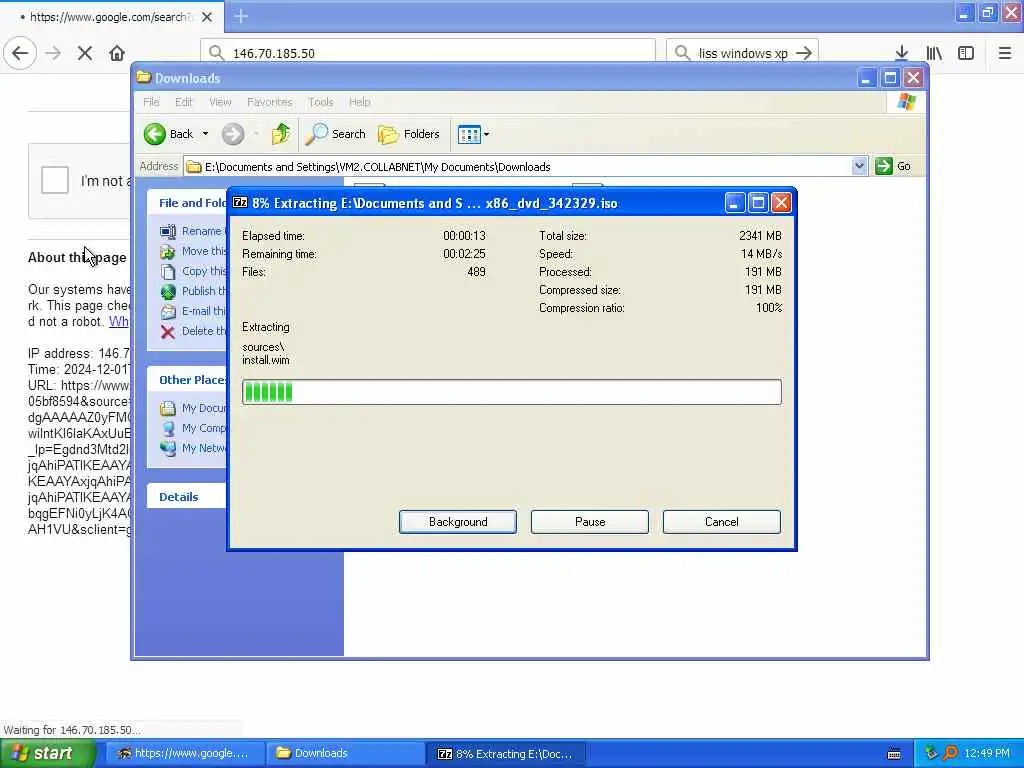Minimize the 7-Zip extracting dialog
The width and height of the screenshot is (1024, 768).
pyautogui.click(x=735, y=203)
